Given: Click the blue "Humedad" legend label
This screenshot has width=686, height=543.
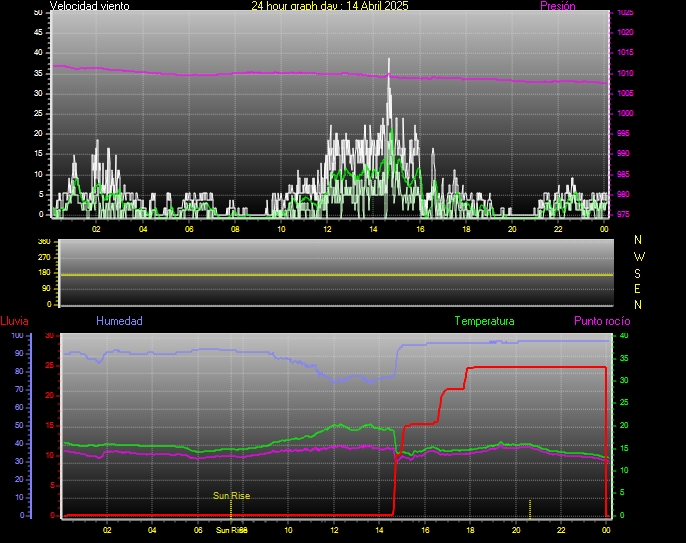Looking at the screenshot, I should click(x=119, y=321).
